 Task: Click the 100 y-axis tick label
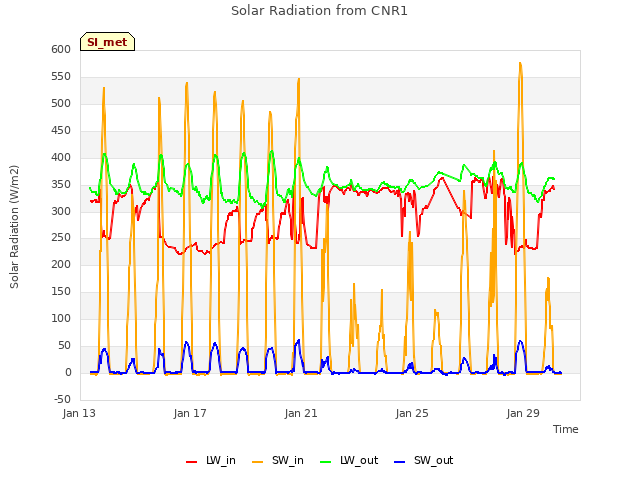[x=61, y=318]
